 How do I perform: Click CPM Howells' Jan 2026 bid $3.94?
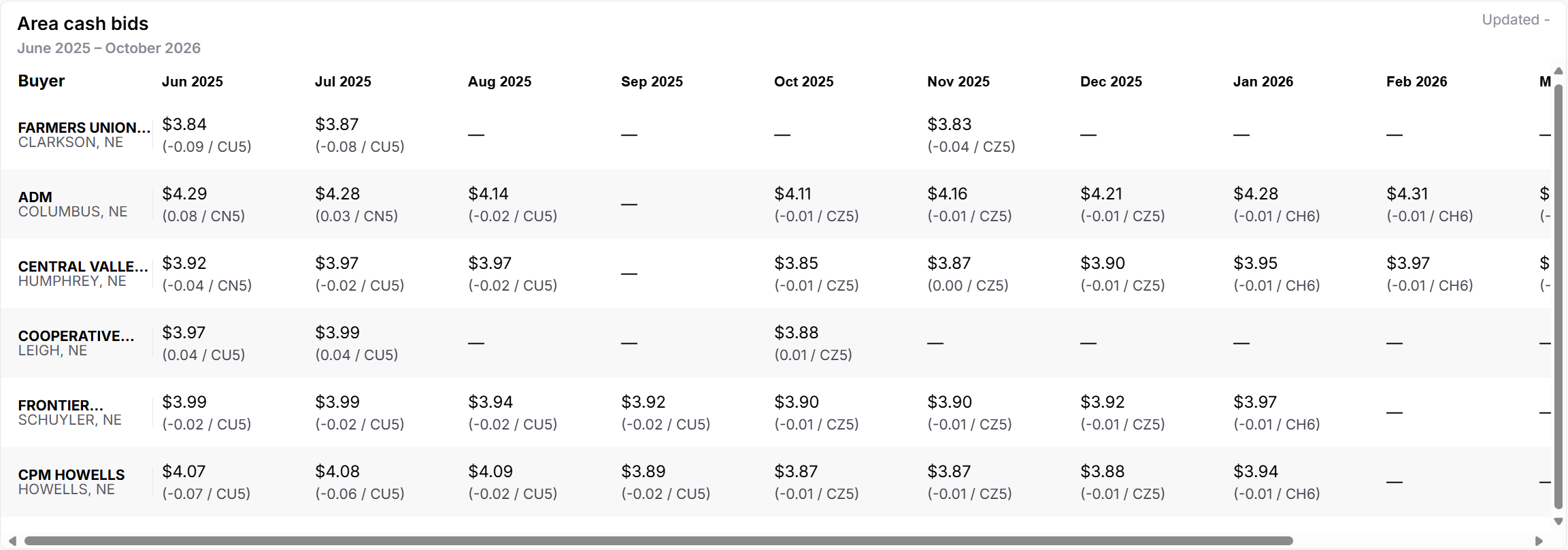click(1255, 472)
